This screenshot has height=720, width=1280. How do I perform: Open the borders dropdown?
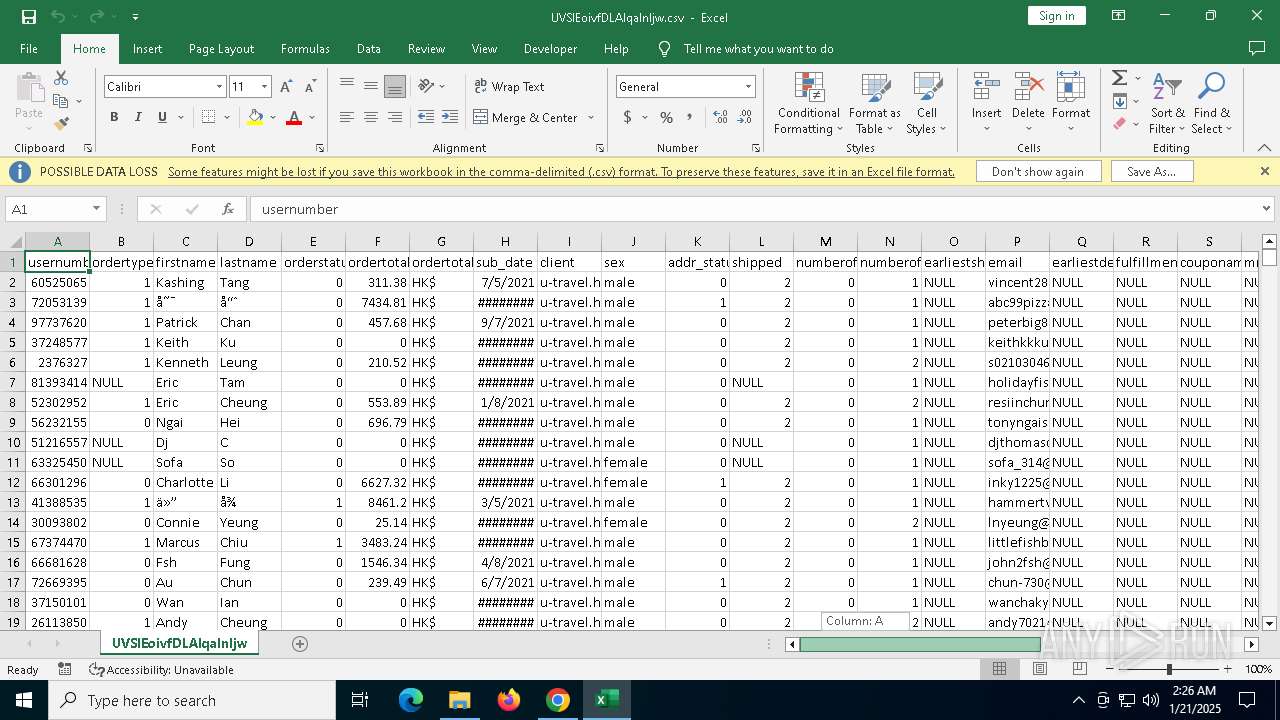tap(226, 118)
